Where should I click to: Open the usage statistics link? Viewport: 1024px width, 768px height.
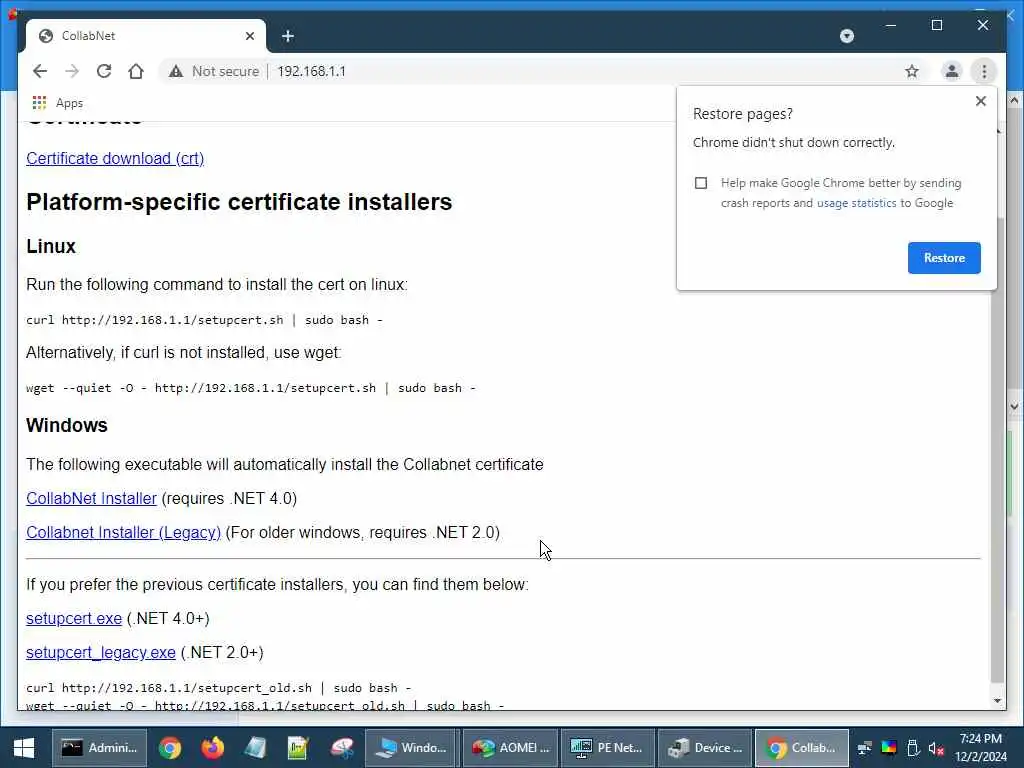(x=856, y=203)
